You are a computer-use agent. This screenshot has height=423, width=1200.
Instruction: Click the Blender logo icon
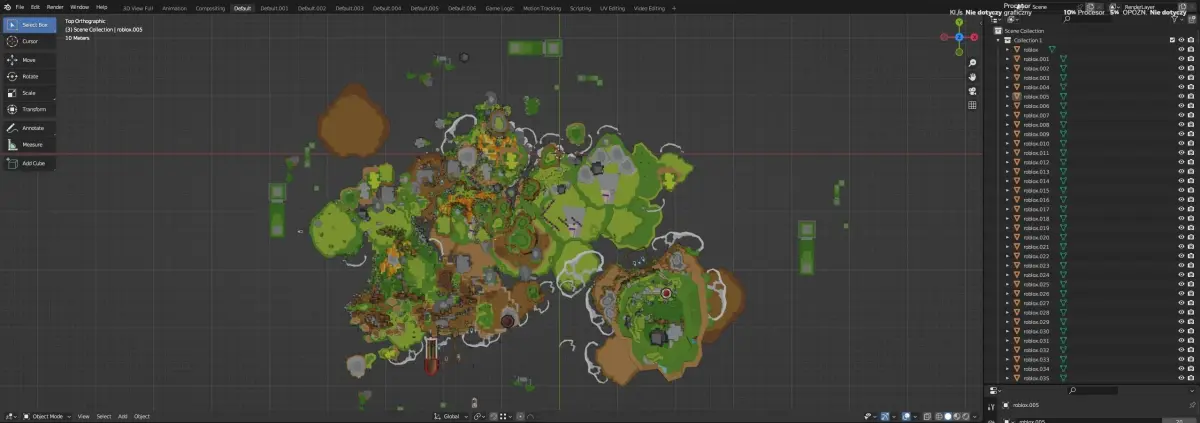(6, 7)
